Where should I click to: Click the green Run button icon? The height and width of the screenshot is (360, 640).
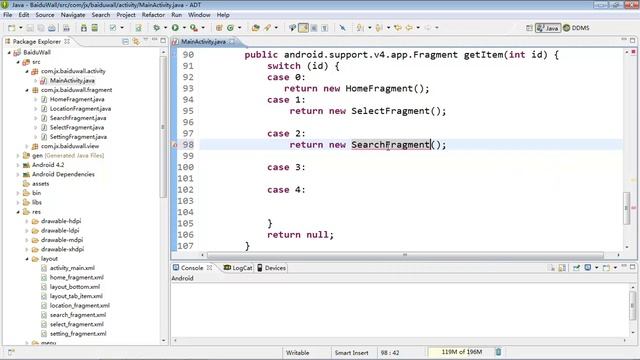[175, 28]
